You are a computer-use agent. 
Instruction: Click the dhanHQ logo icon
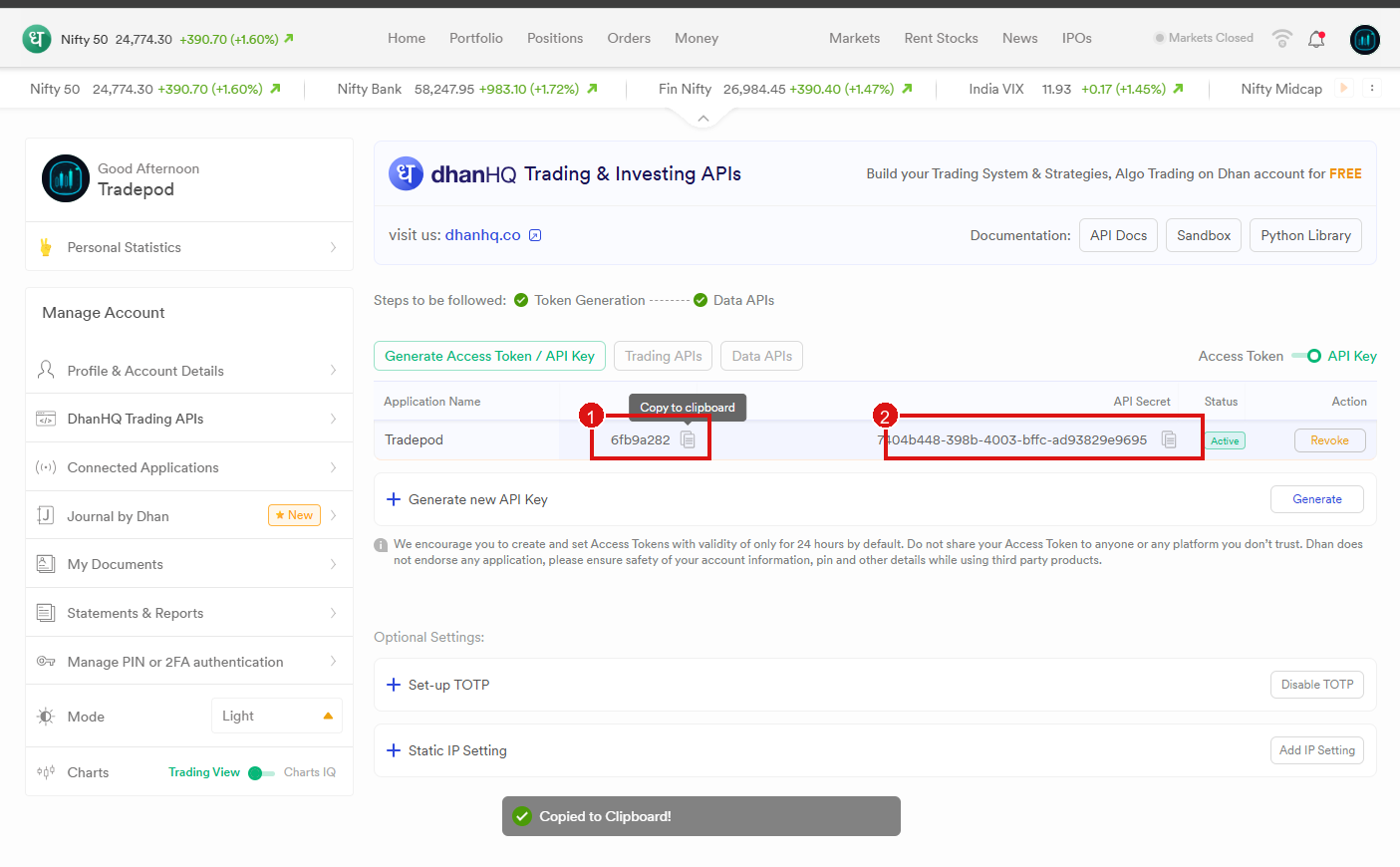[406, 173]
